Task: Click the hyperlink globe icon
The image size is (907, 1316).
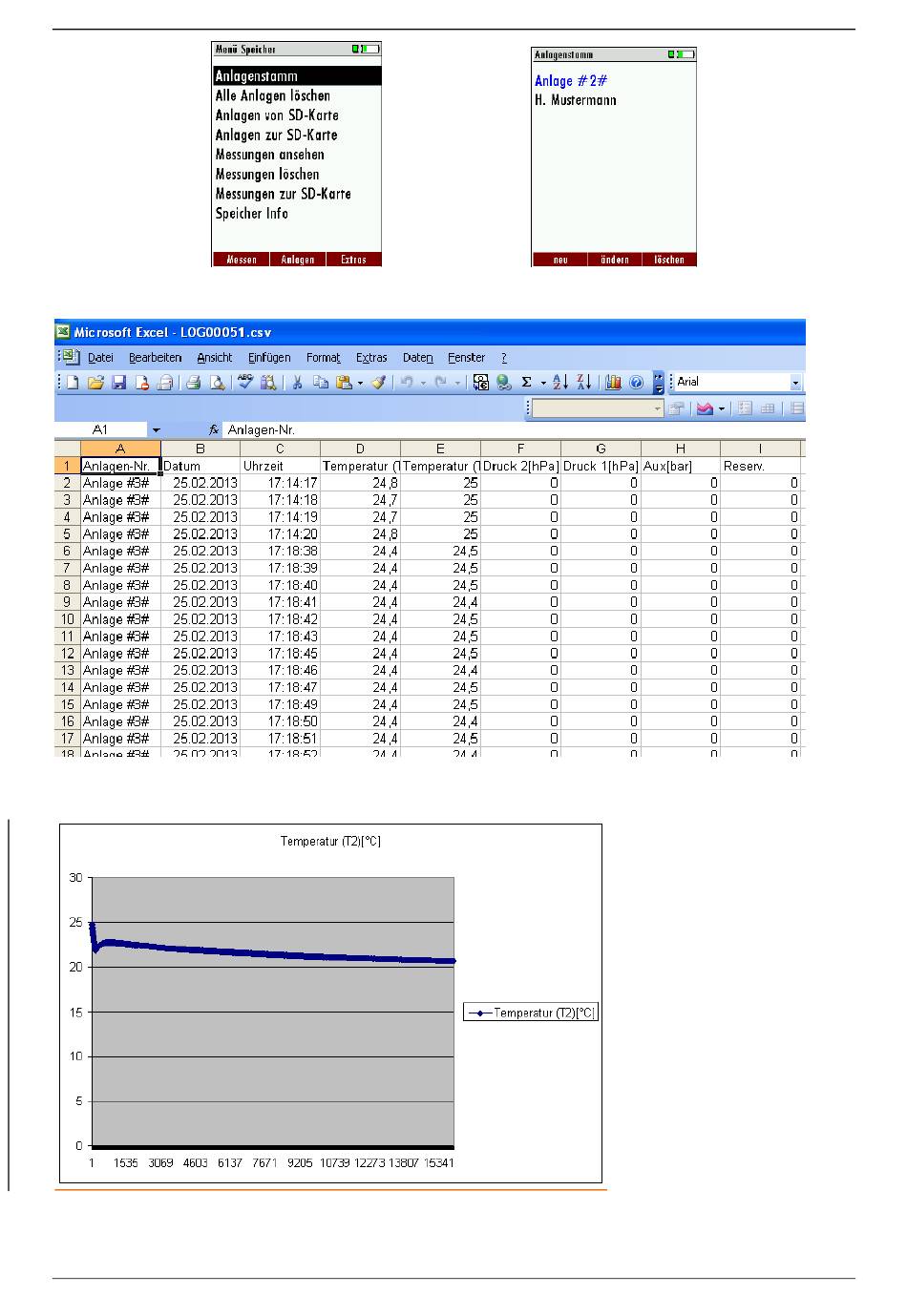Action: tap(503, 383)
